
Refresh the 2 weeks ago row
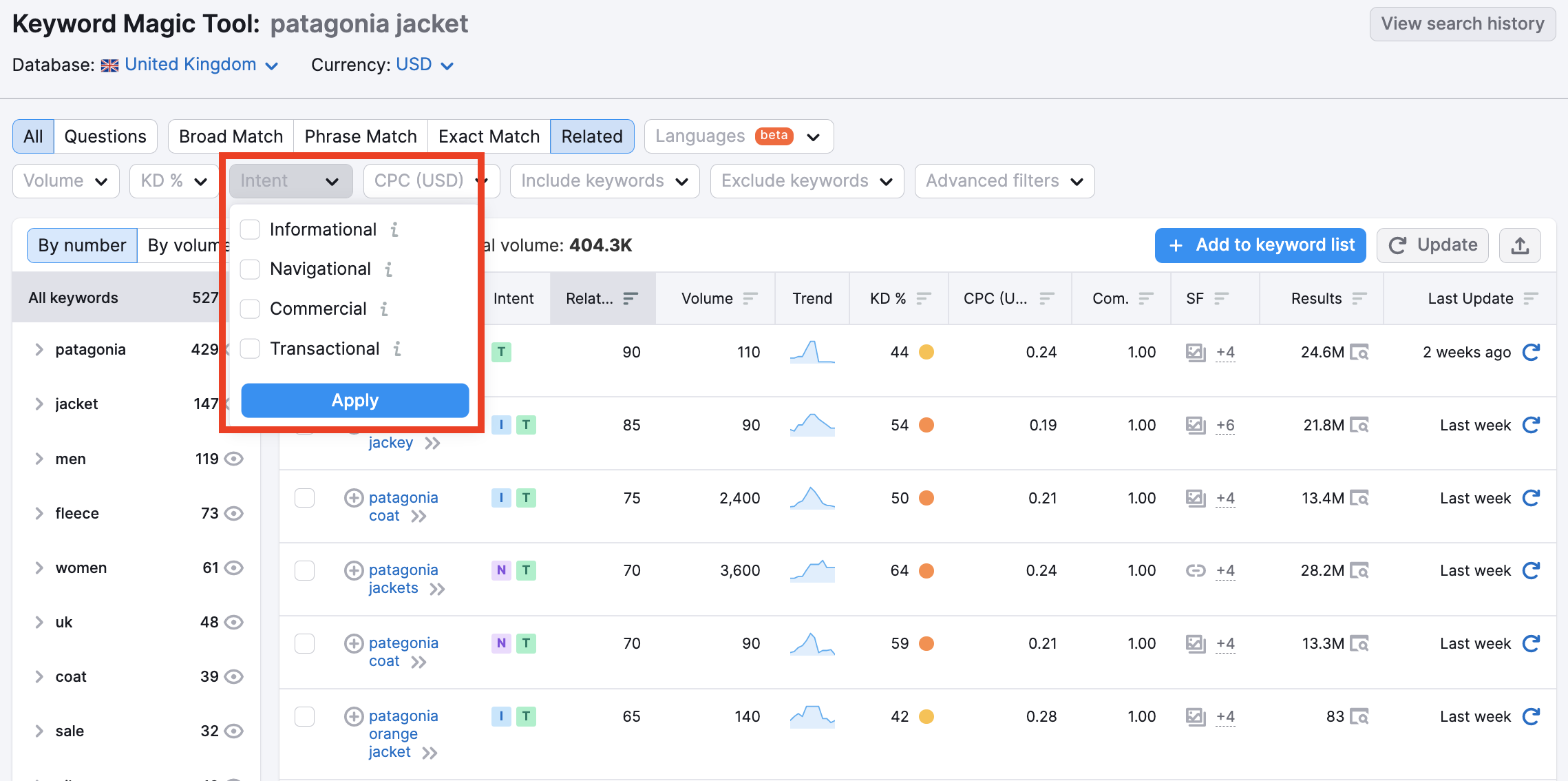1531,352
